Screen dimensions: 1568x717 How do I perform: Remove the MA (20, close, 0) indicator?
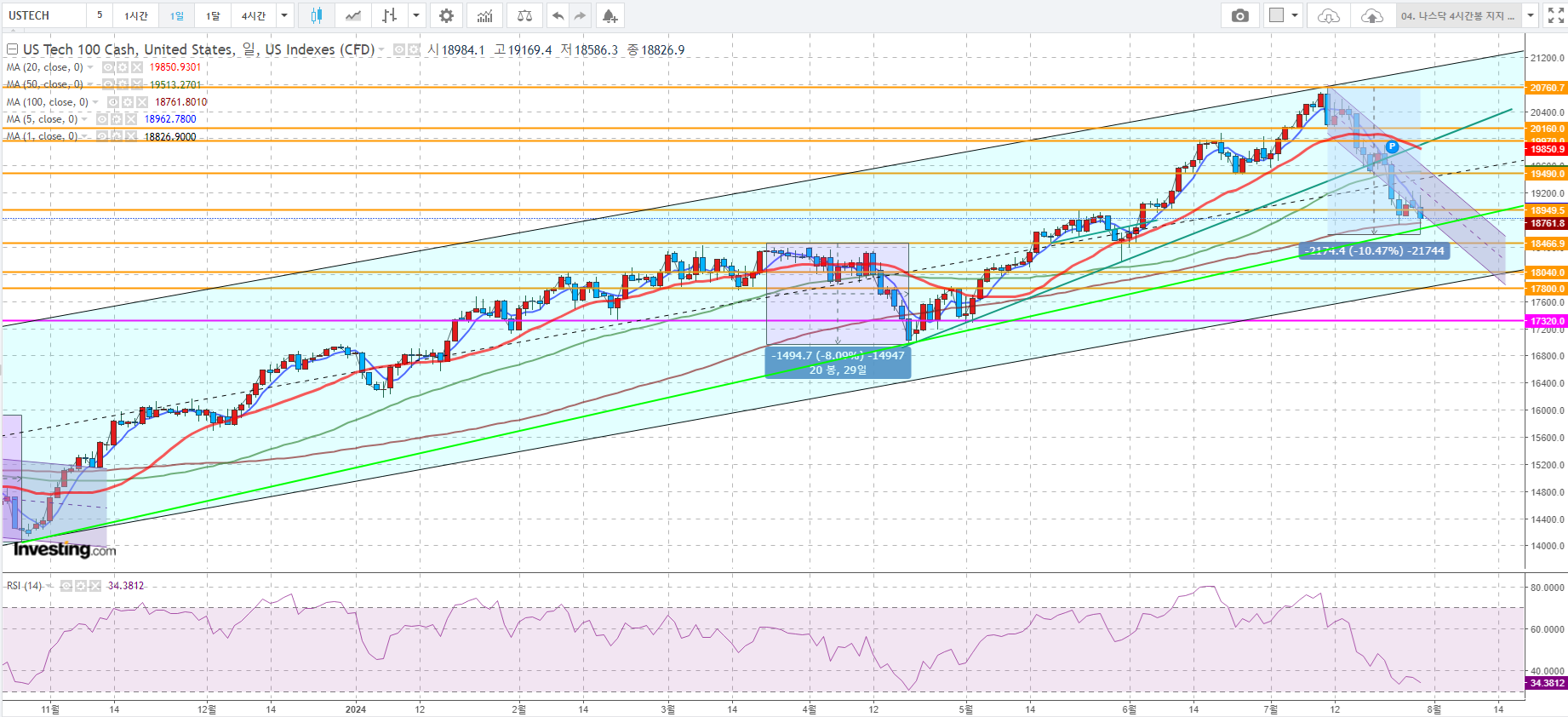tap(137, 67)
